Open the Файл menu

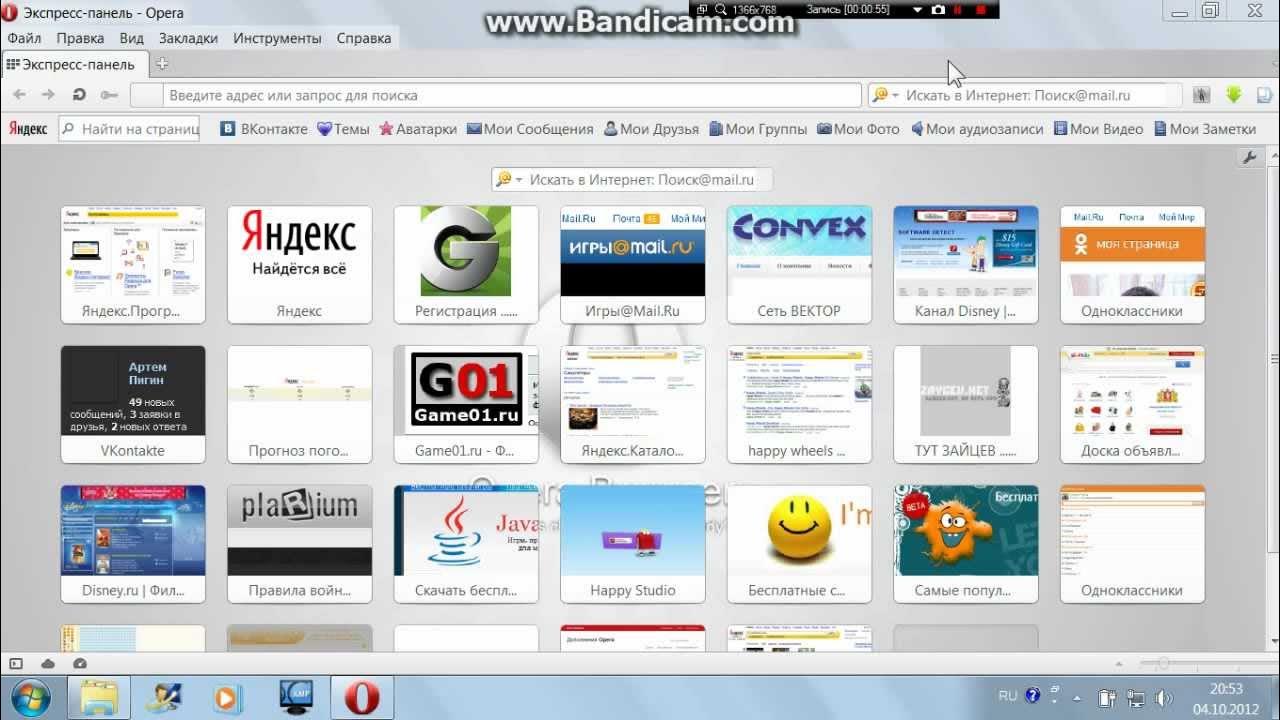(x=24, y=38)
